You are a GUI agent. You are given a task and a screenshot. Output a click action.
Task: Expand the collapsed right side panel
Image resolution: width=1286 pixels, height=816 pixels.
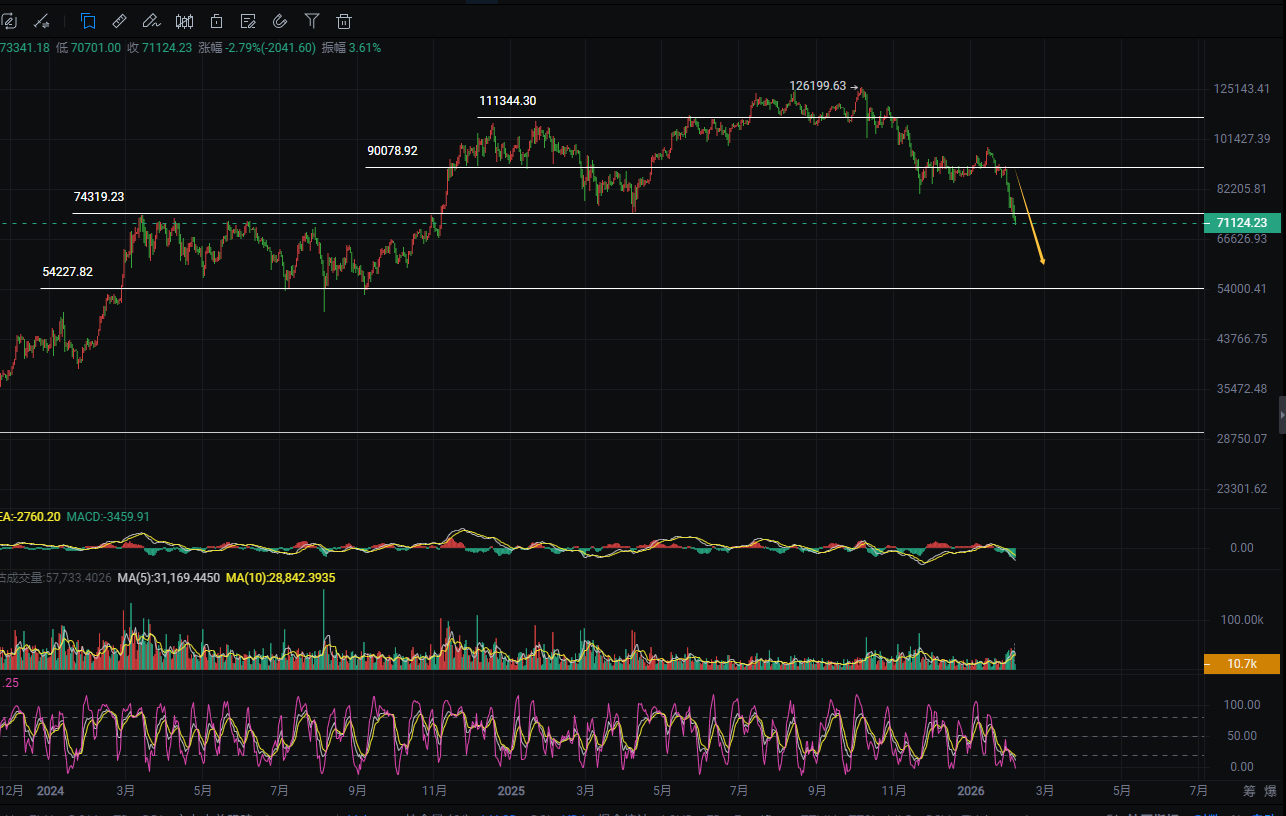point(1282,414)
